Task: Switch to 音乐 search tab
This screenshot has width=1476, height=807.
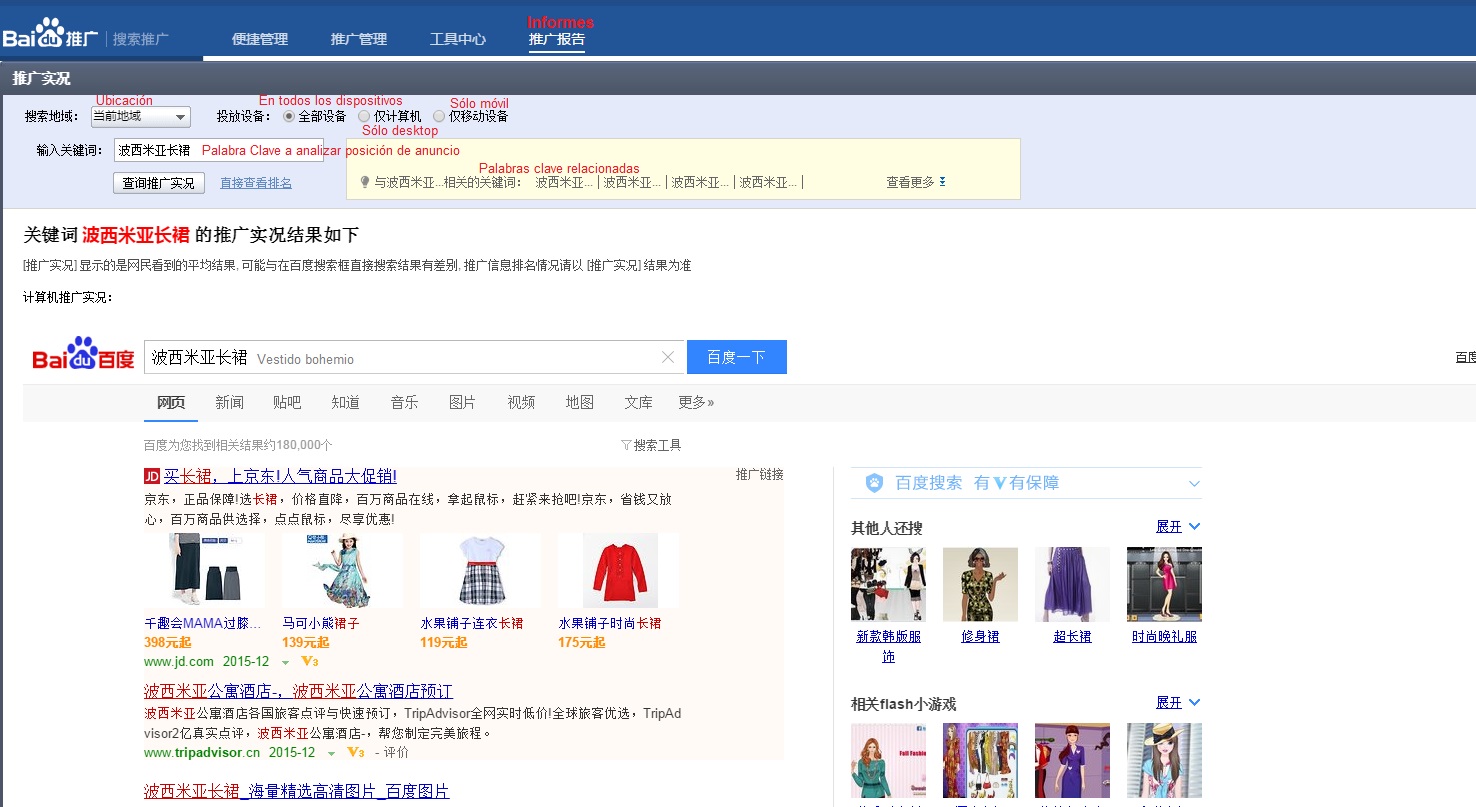Action: pos(404,402)
